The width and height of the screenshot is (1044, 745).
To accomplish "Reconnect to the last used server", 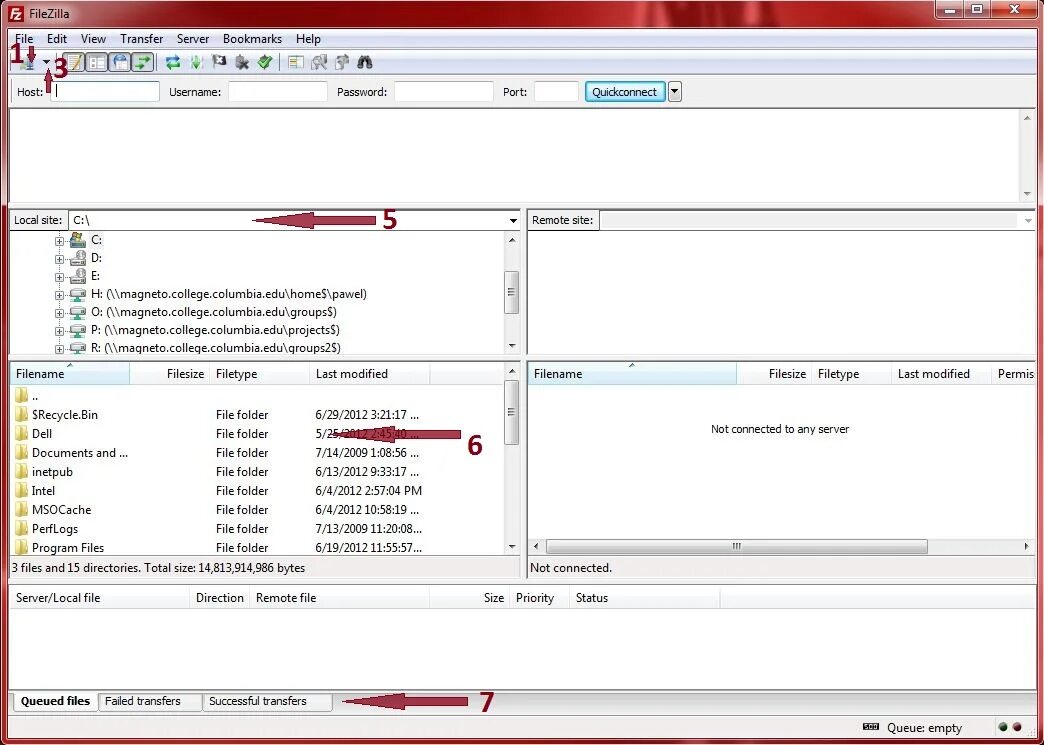I will [x=265, y=63].
